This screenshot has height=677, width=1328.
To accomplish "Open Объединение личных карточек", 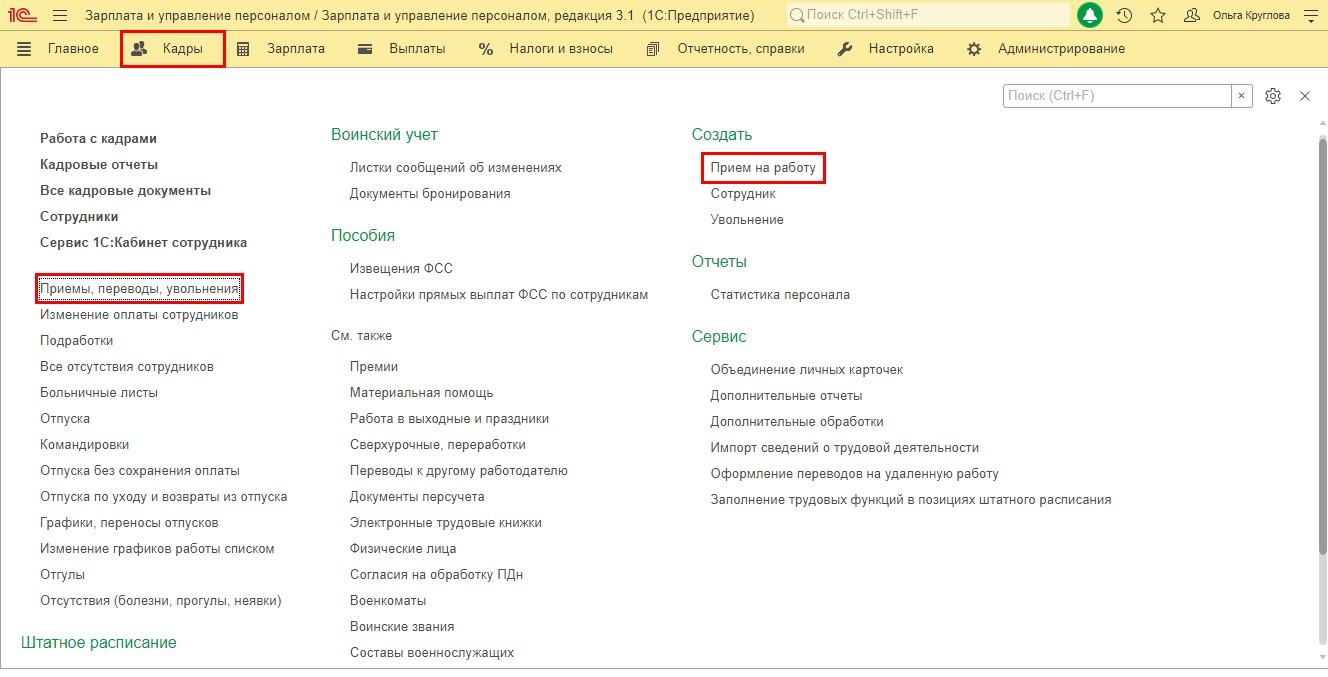I will click(x=807, y=370).
